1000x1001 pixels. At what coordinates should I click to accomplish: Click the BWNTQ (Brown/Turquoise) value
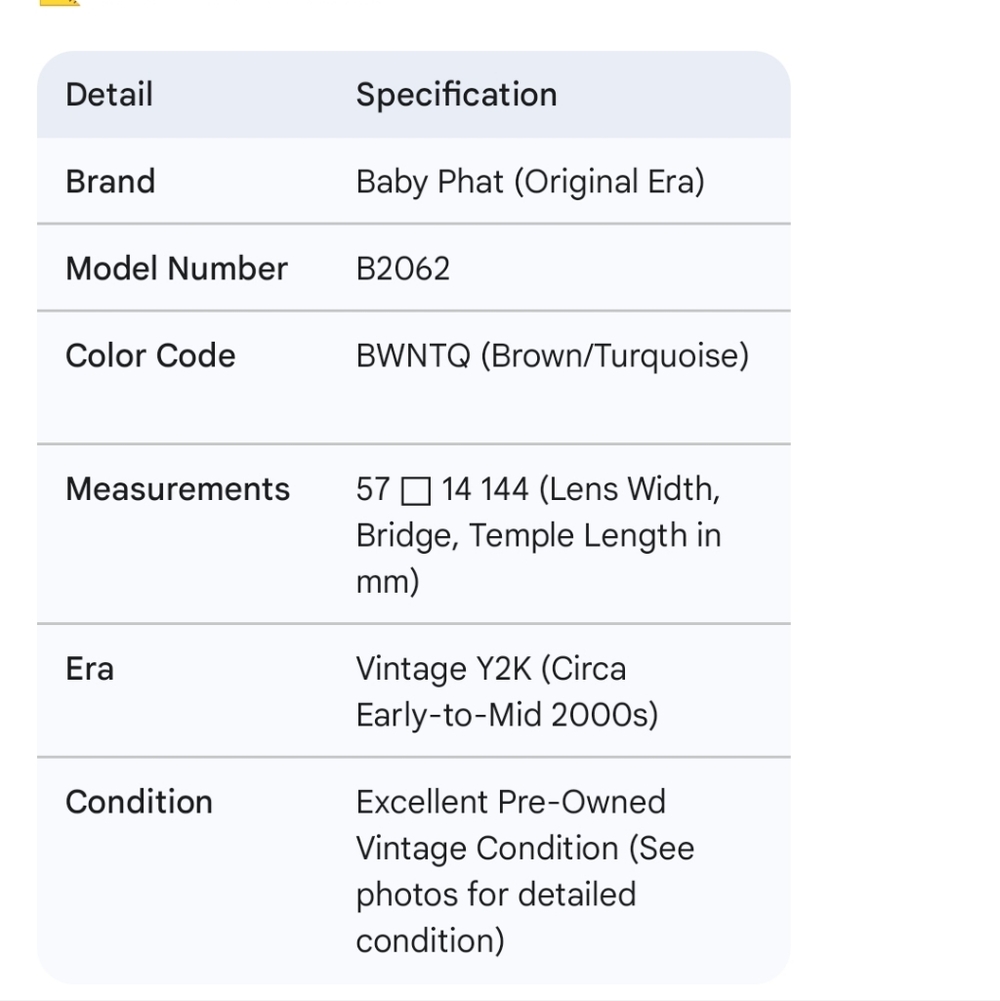(552, 356)
